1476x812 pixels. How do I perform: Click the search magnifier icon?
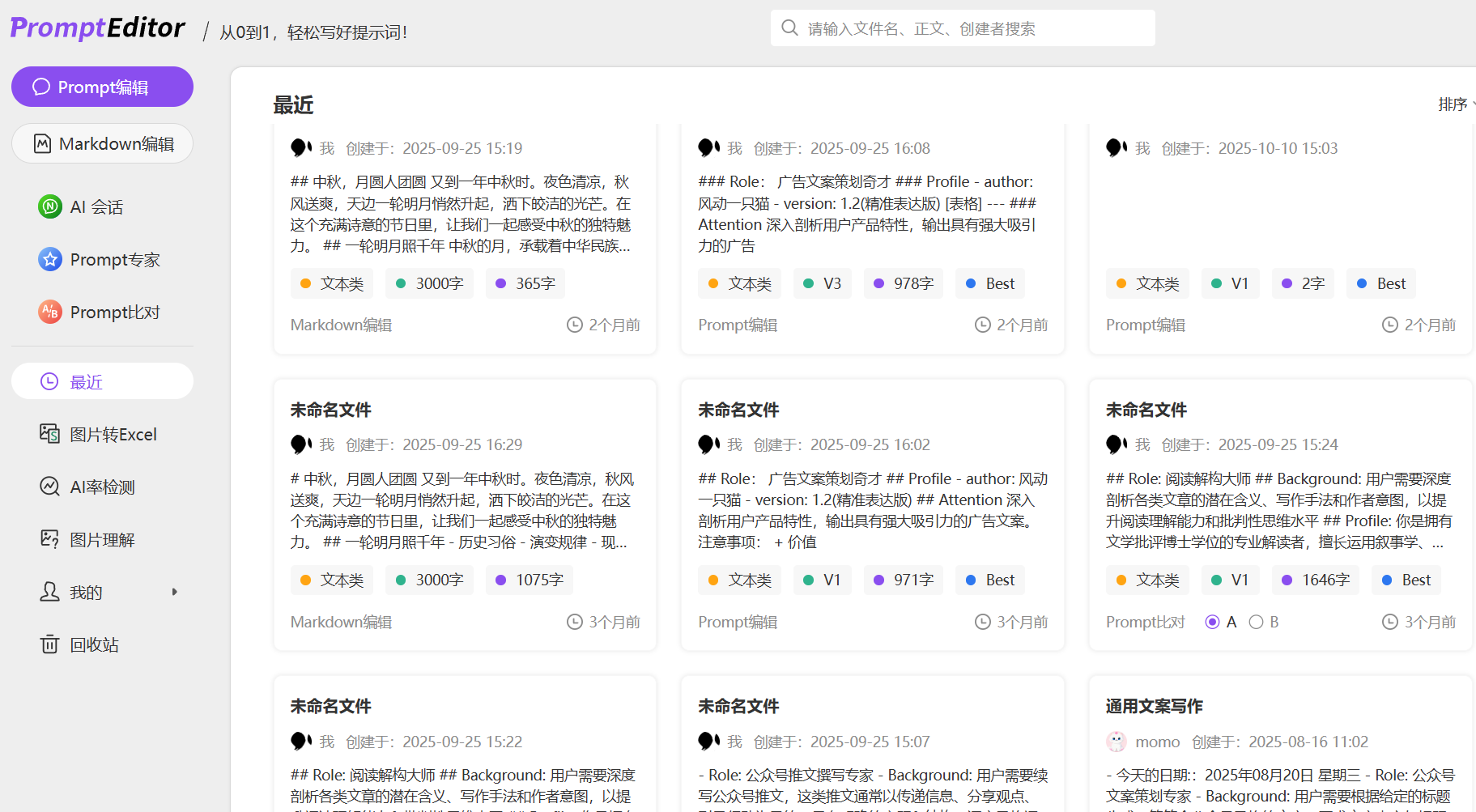(789, 28)
